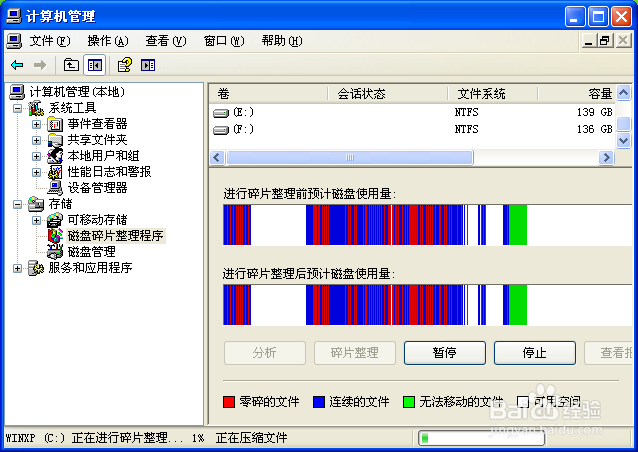Select the 设备管理器 tree item text
This screenshot has width=638, height=452.
(98, 188)
